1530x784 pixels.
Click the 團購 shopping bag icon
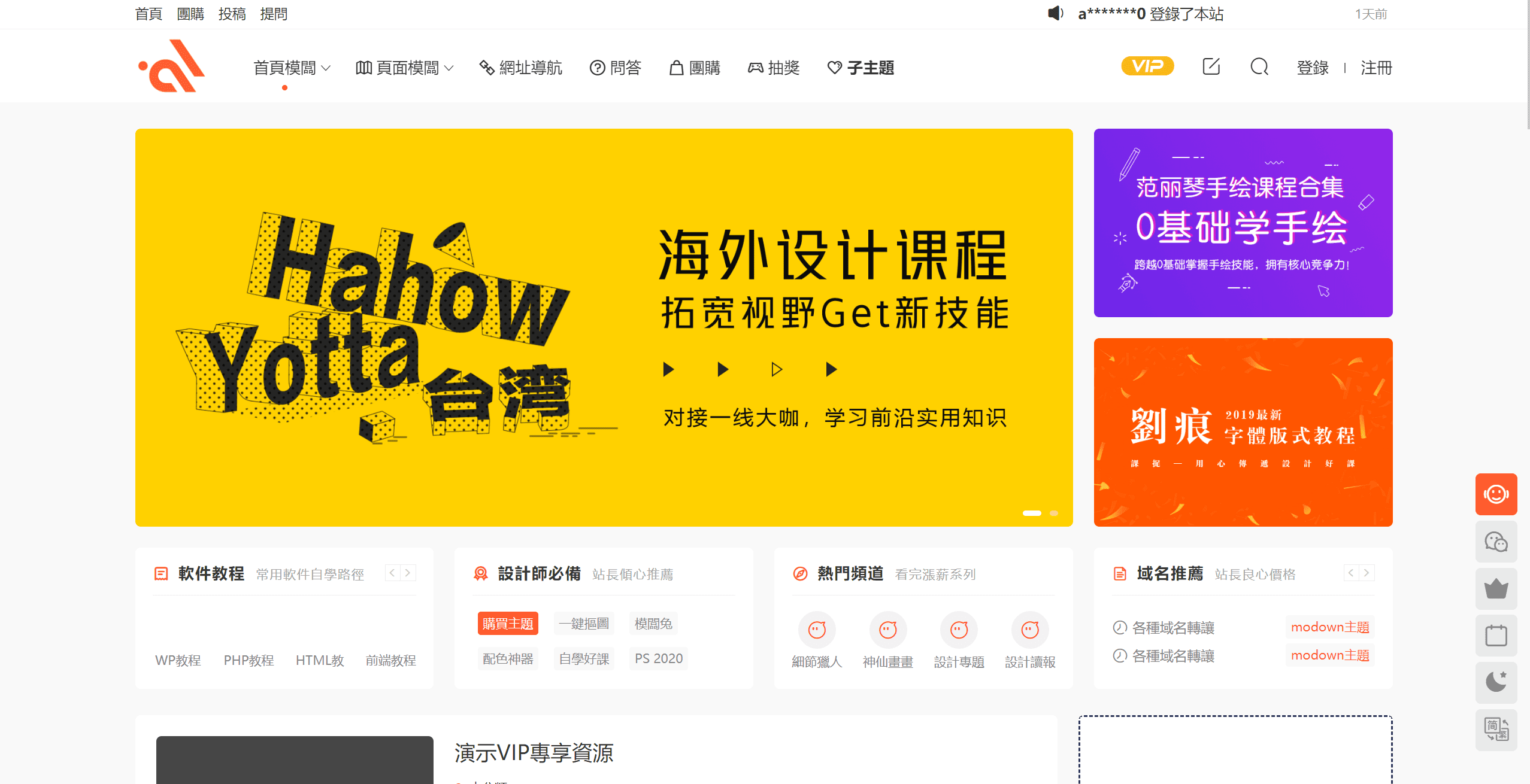[676, 68]
